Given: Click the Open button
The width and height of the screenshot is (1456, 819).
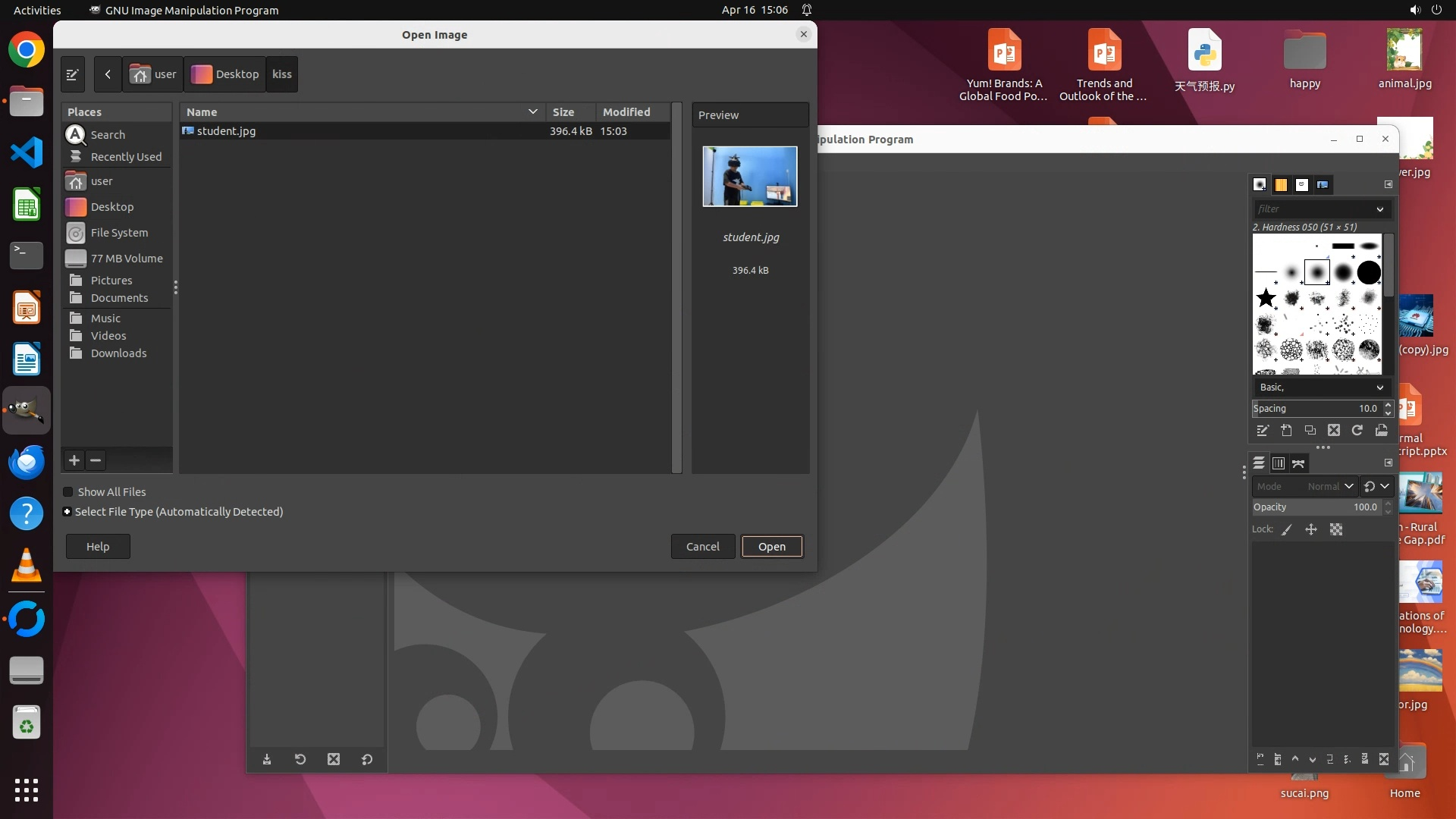Looking at the screenshot, I should (x=771, y=546).
